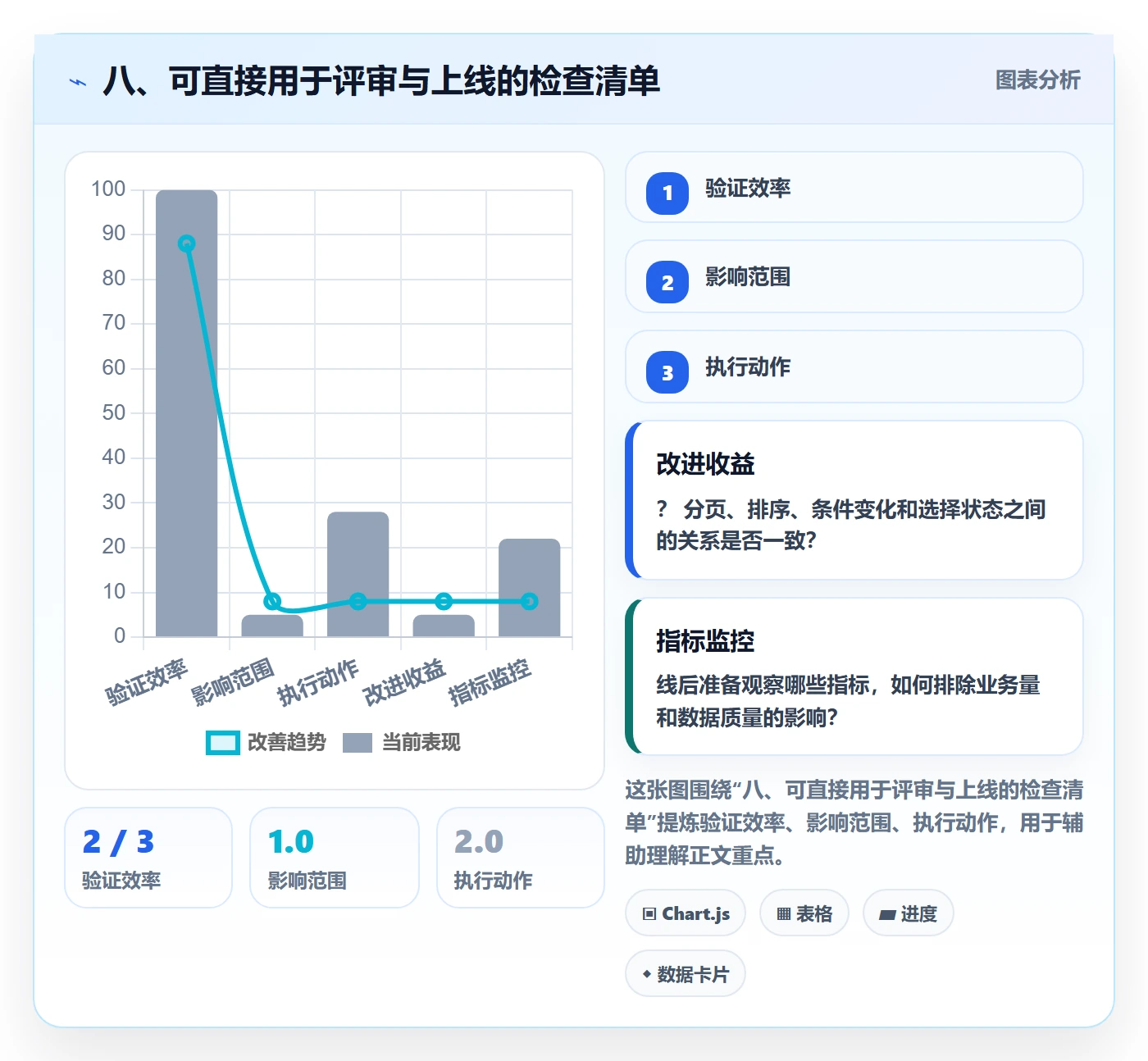Click the grid icon in 表格 tag

coord(784,914)
